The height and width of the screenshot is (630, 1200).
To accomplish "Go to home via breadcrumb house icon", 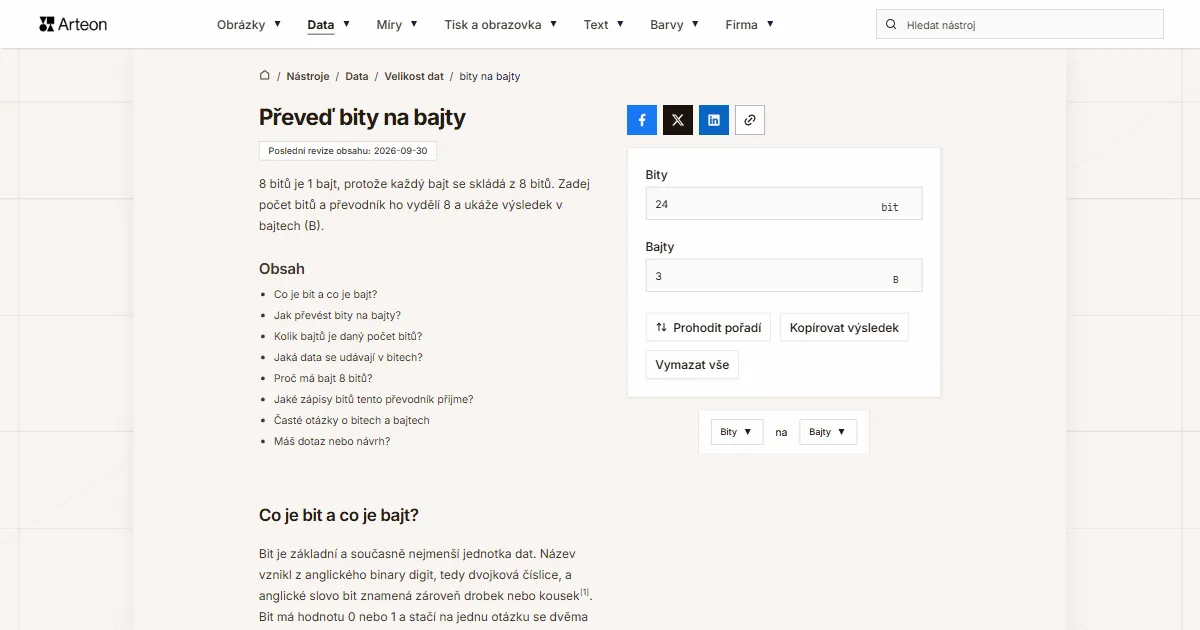I will (x=265, y=76).
